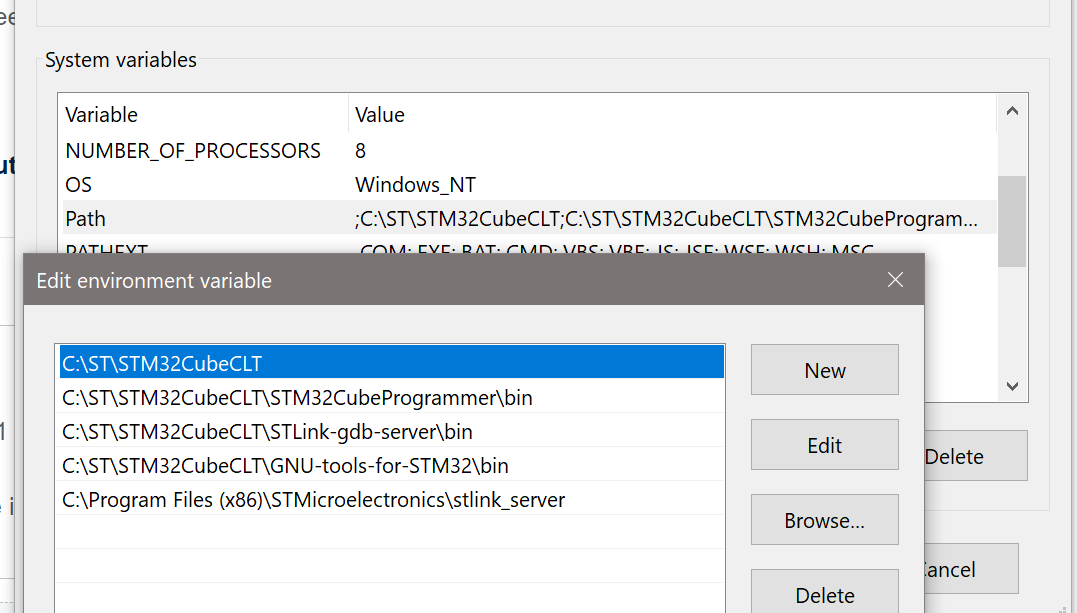Click Edit in the path entry dialog
Viewport: 1077px width, 613px height.
pos(824,445)
